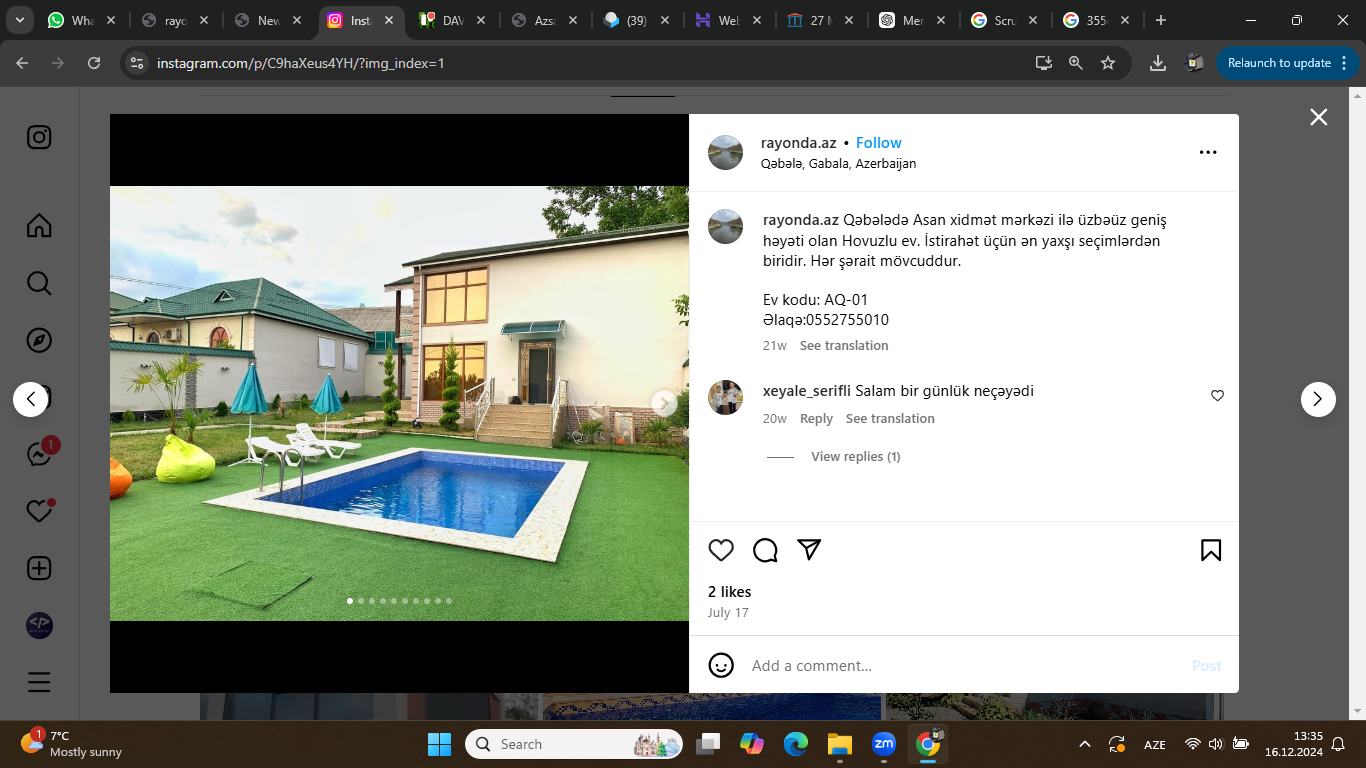Open the Notifications heart in the sidebar
Viewport: 1366px width, 768px height.
point(39,511)
